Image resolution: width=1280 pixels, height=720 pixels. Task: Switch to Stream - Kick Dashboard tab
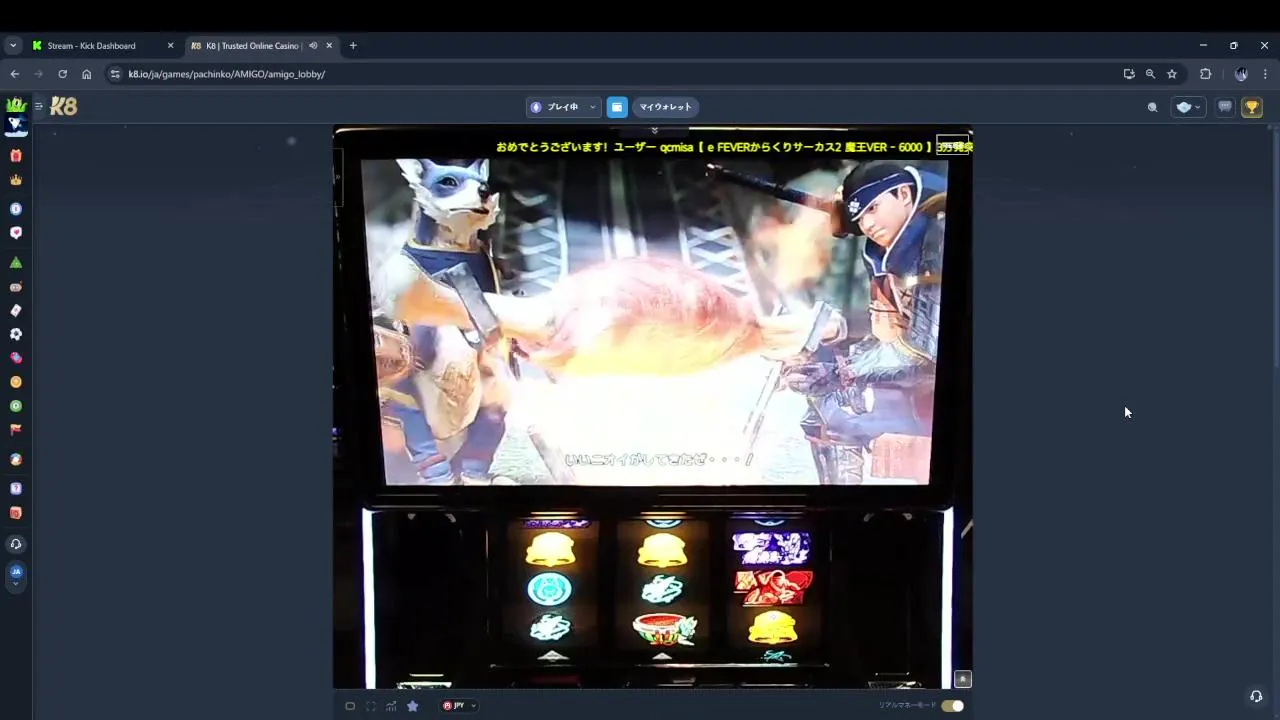click(x=91, y=46)
